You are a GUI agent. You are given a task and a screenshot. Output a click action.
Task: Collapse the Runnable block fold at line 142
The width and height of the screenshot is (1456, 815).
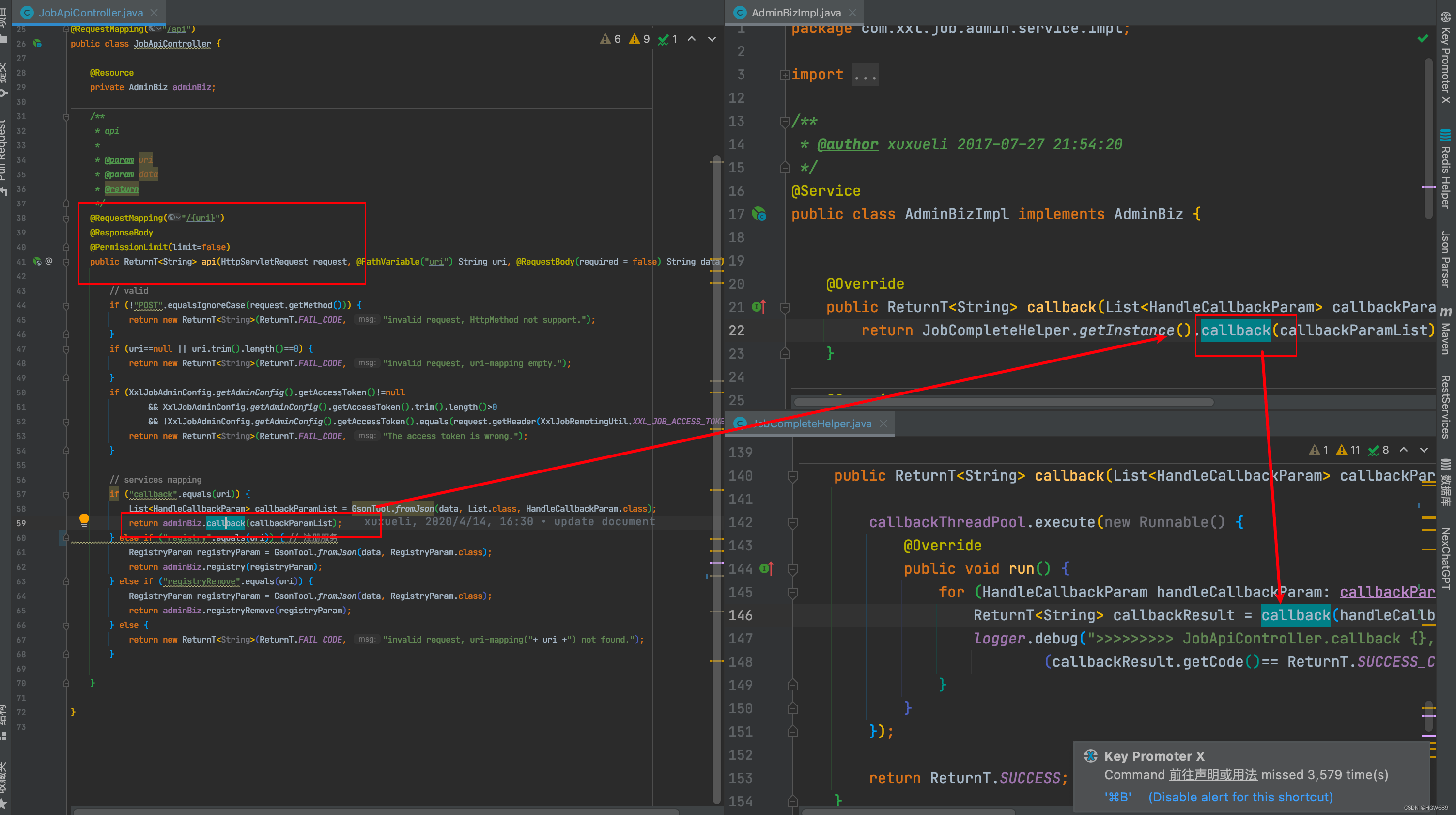coord(793,523)
